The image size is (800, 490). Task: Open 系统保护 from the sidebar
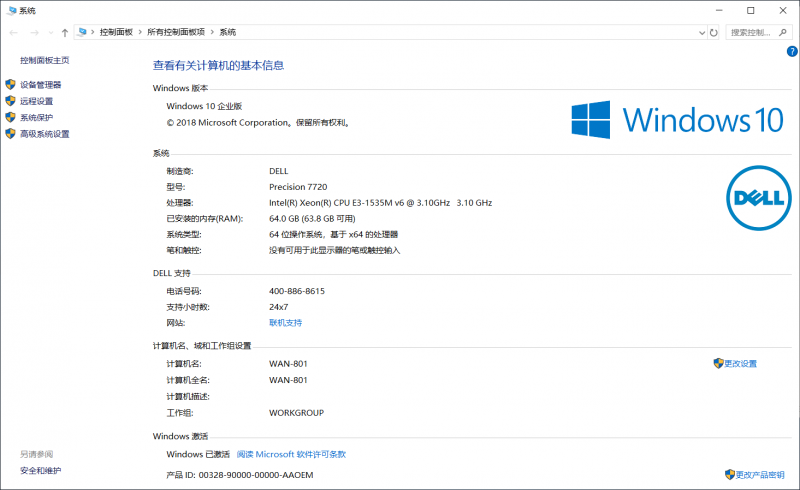[x=37, y=117]
